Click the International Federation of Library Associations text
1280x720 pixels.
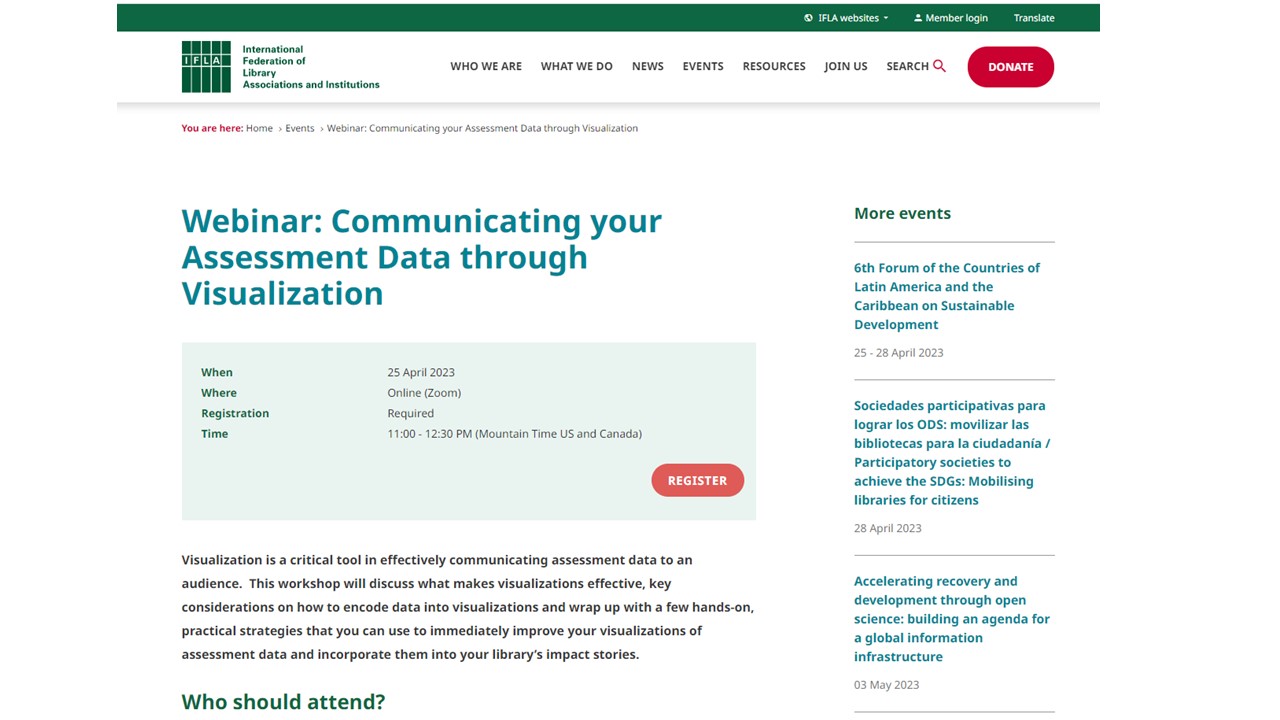click(311, 67)
